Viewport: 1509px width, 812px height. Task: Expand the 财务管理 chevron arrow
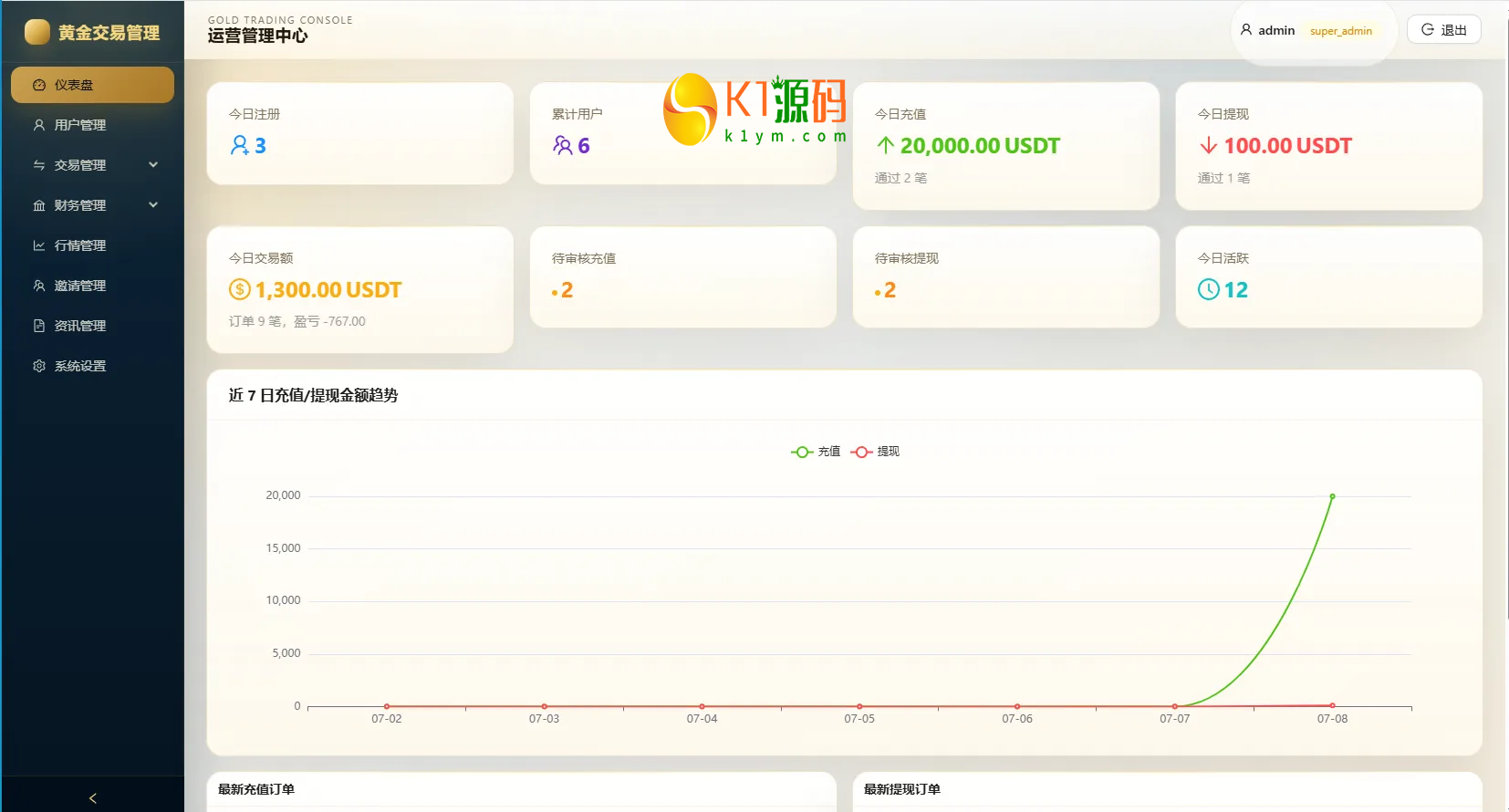point(153,205)
